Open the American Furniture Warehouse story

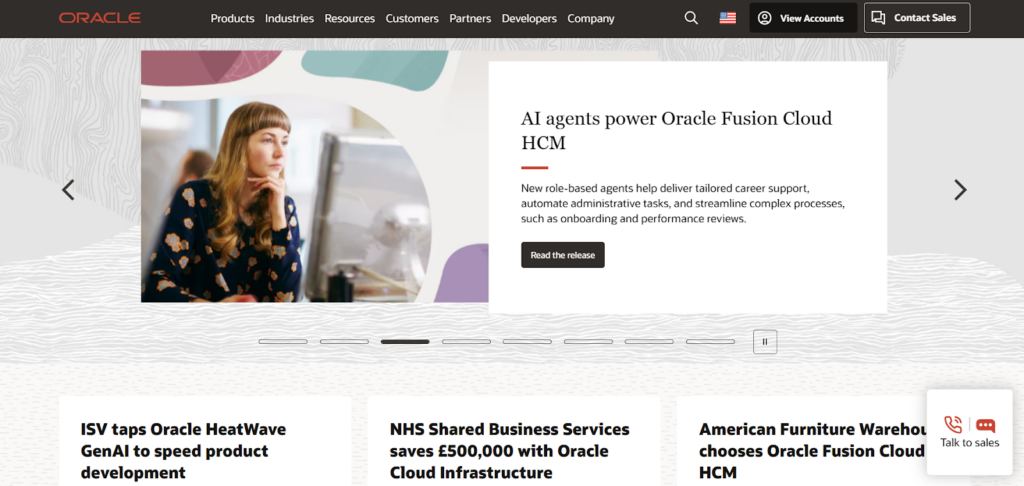(812, 451)
